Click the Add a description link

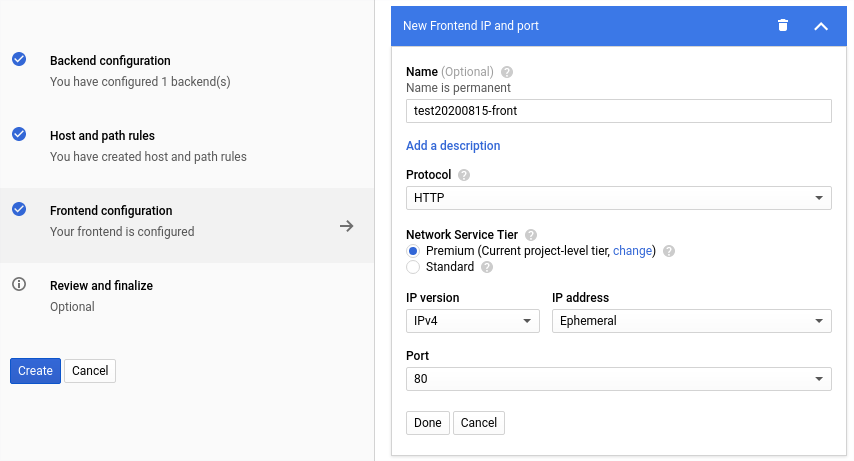click(453, 145)
